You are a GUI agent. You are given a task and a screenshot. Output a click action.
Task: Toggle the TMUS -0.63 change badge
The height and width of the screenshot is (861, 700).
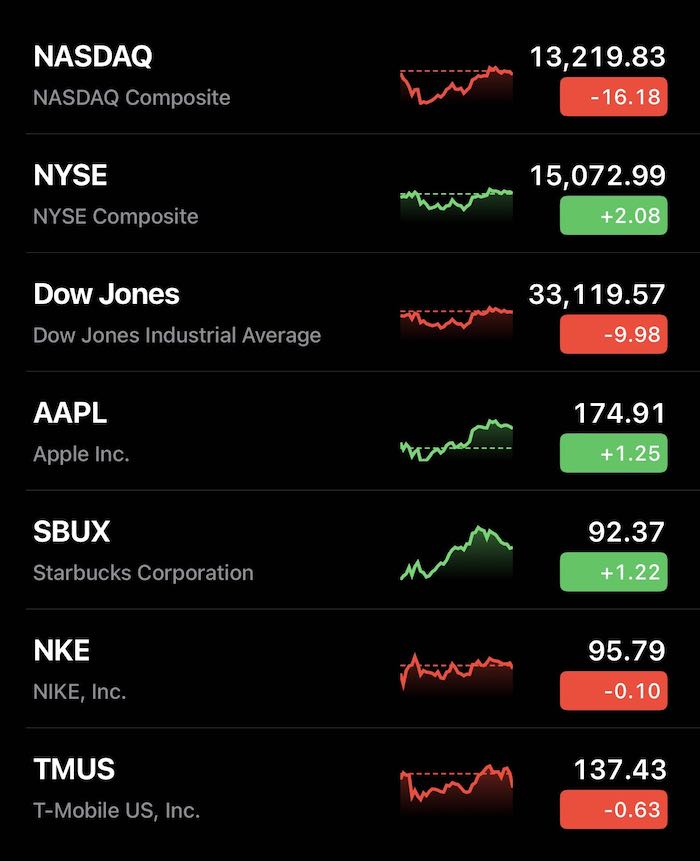[613, 809]
